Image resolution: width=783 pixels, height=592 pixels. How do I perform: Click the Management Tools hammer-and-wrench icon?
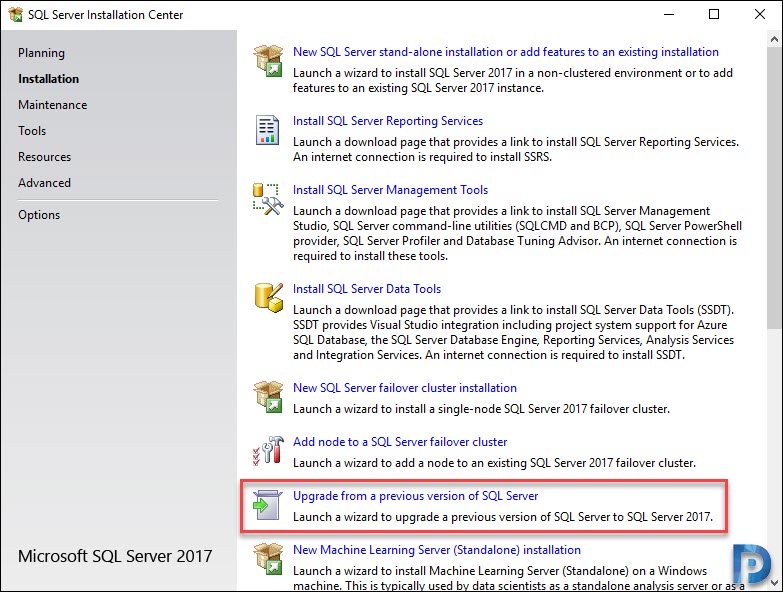click(x=268, y=199)
